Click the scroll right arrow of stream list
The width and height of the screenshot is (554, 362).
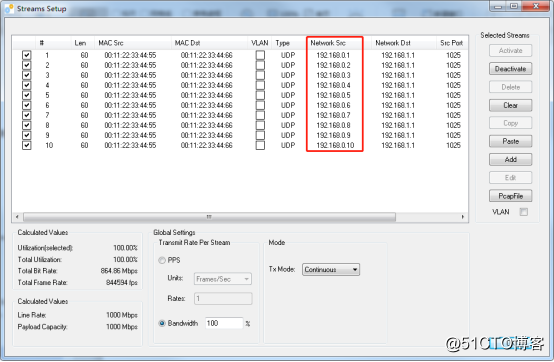(463, 217)
